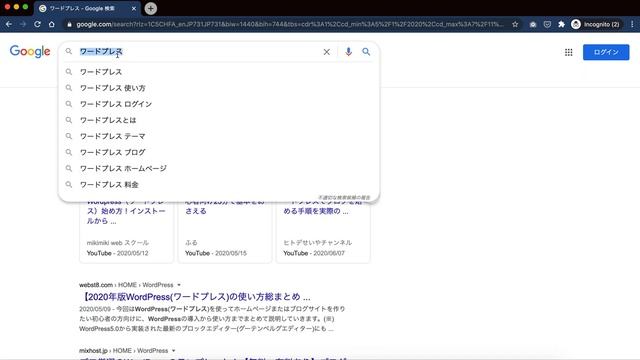Reload the page with refresh icon
Viewport: 640px width, 360px height.
(x=37, y=24)
